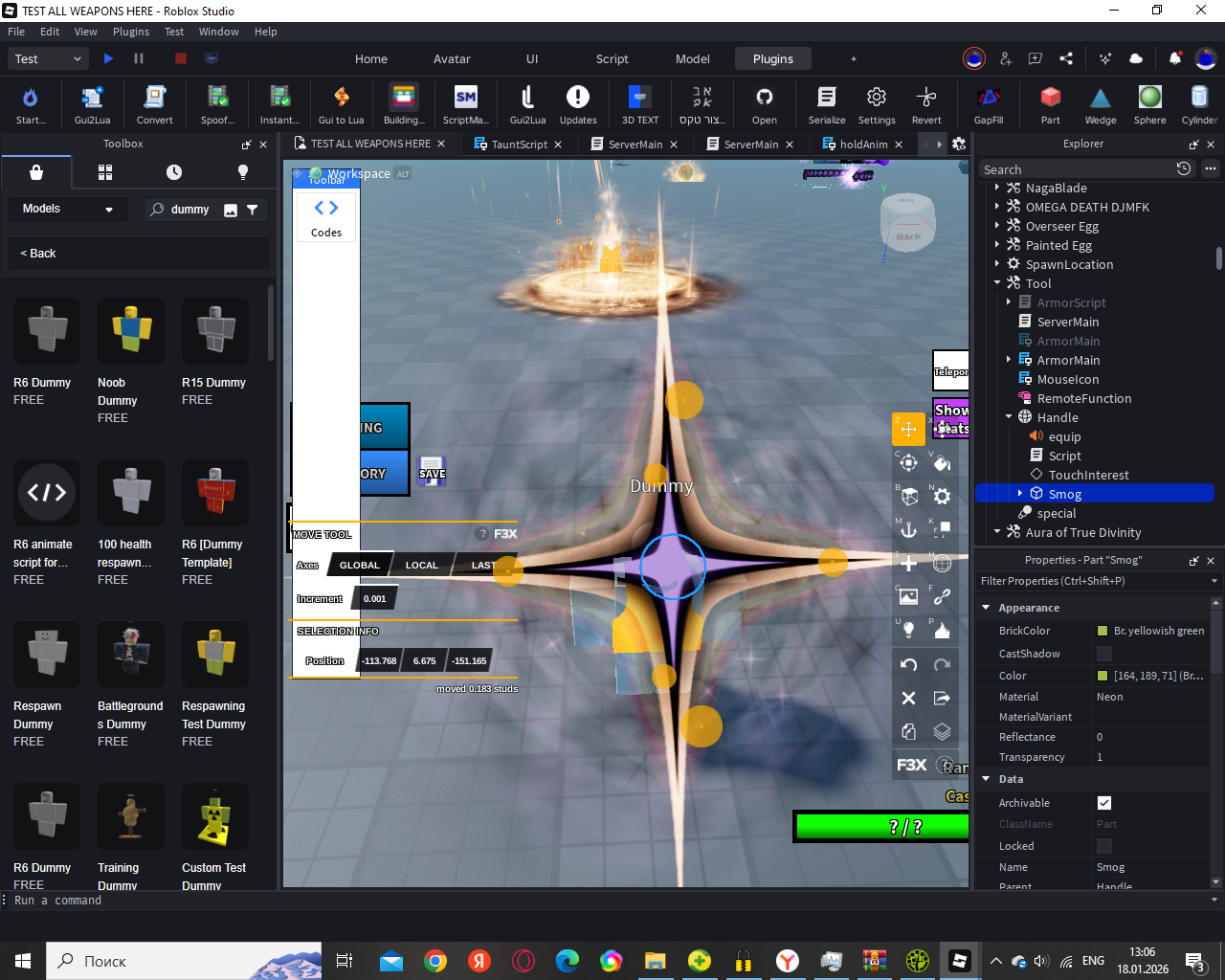Screen dimensions: 1225x980
Task: Collapse the Data properties section
Action: tap(986, 779)
